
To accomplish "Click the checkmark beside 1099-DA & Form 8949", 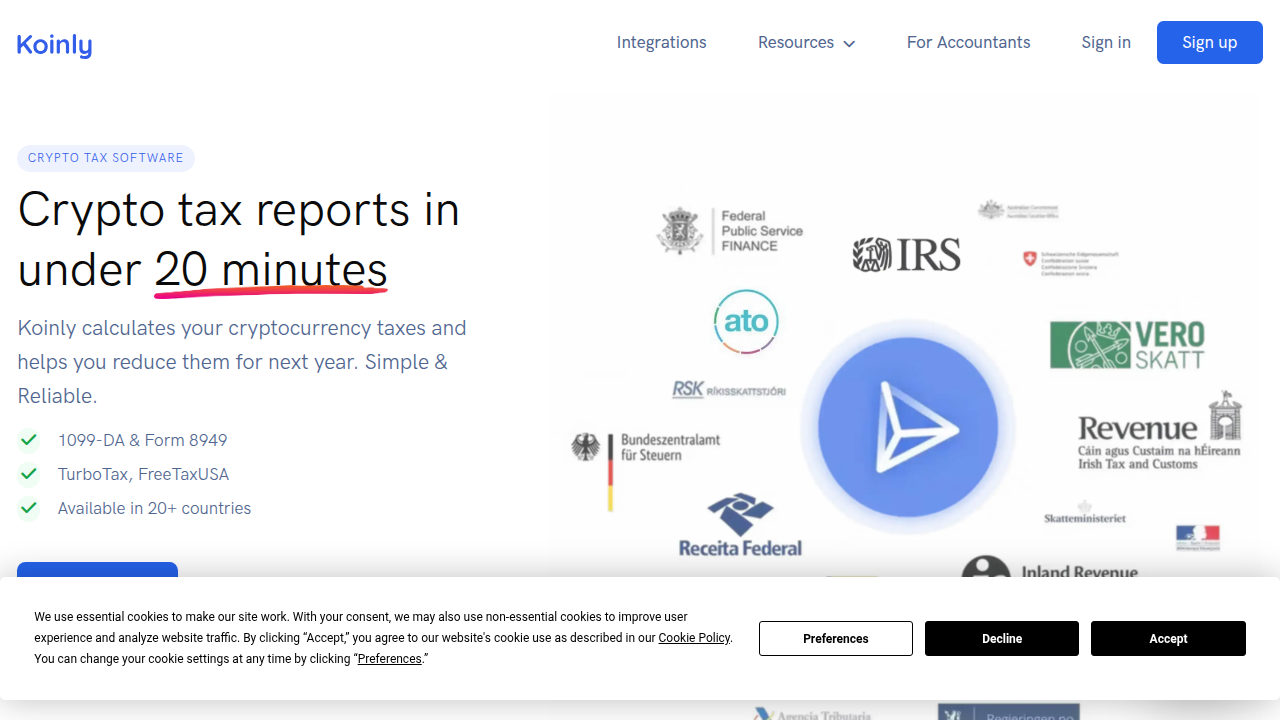I will pyautogui.click(x=28, y=440).
